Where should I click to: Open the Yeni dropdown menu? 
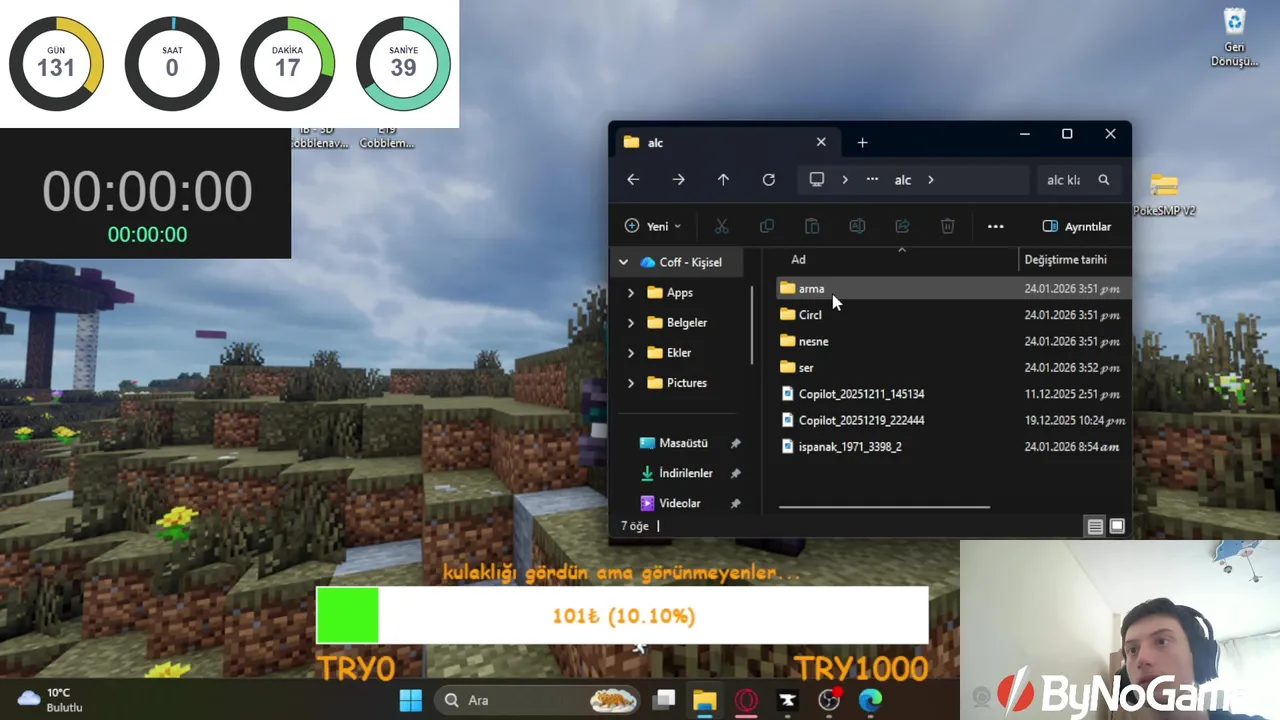click(x=652, y=226)
